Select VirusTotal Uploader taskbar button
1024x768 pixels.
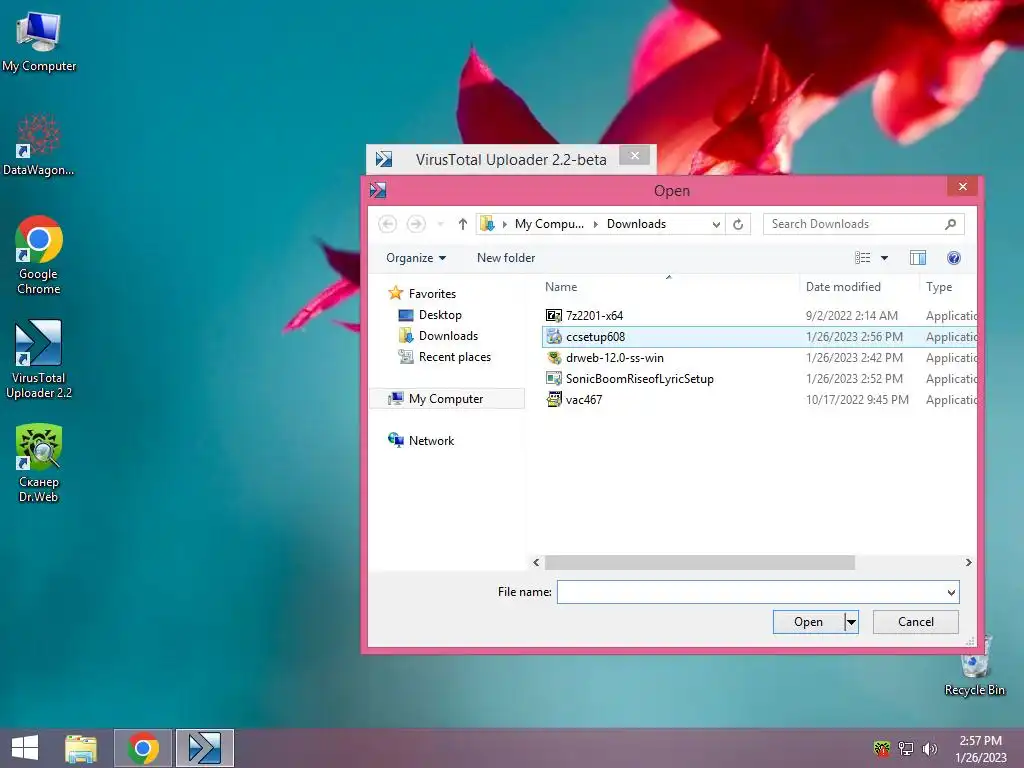click(x=204, y=748)
